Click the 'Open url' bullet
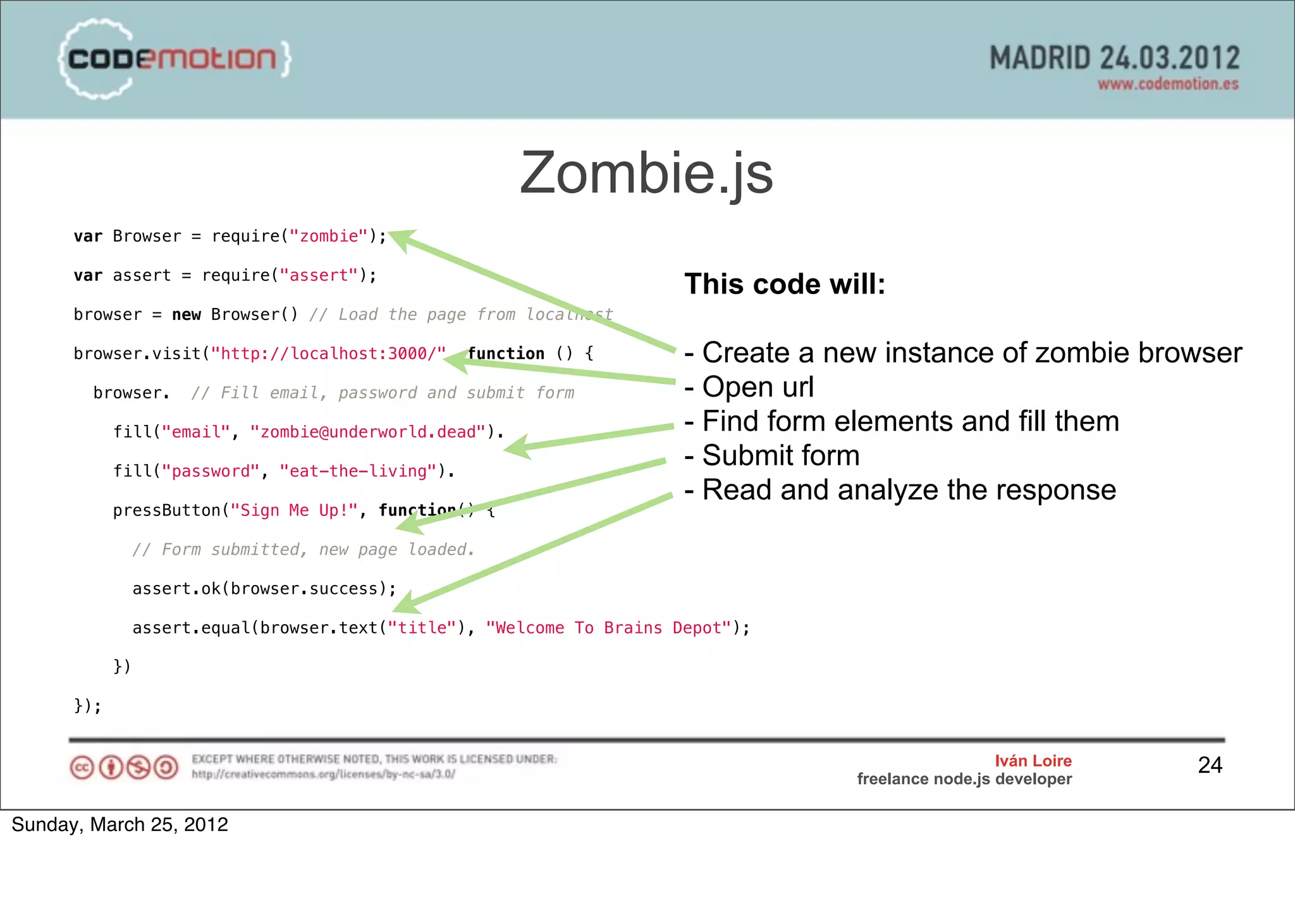1295x924 pixels. 749,386
